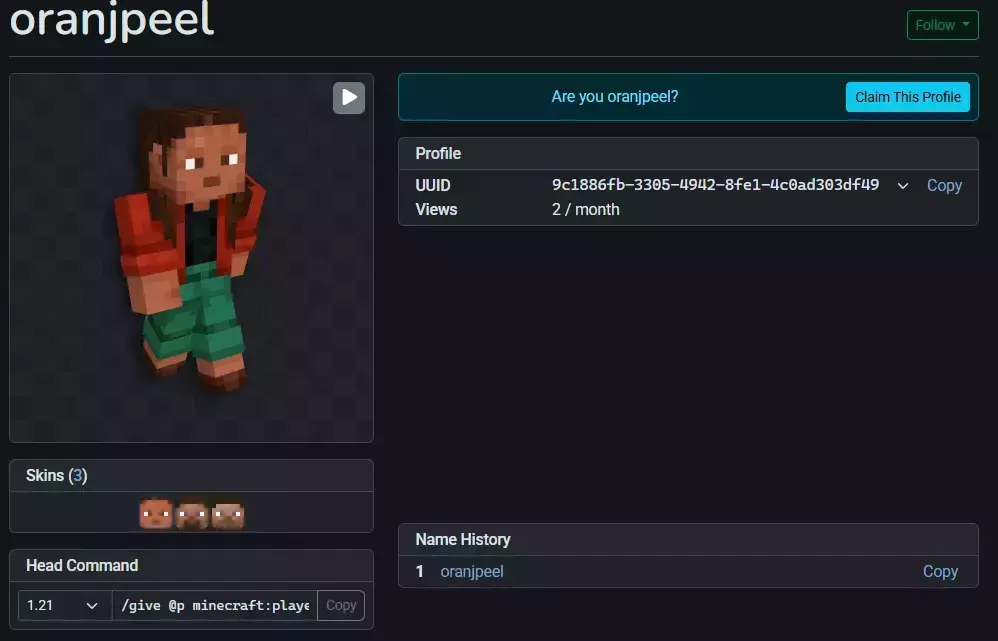Select the second skin head thumbnail

[x=192, y=515]
